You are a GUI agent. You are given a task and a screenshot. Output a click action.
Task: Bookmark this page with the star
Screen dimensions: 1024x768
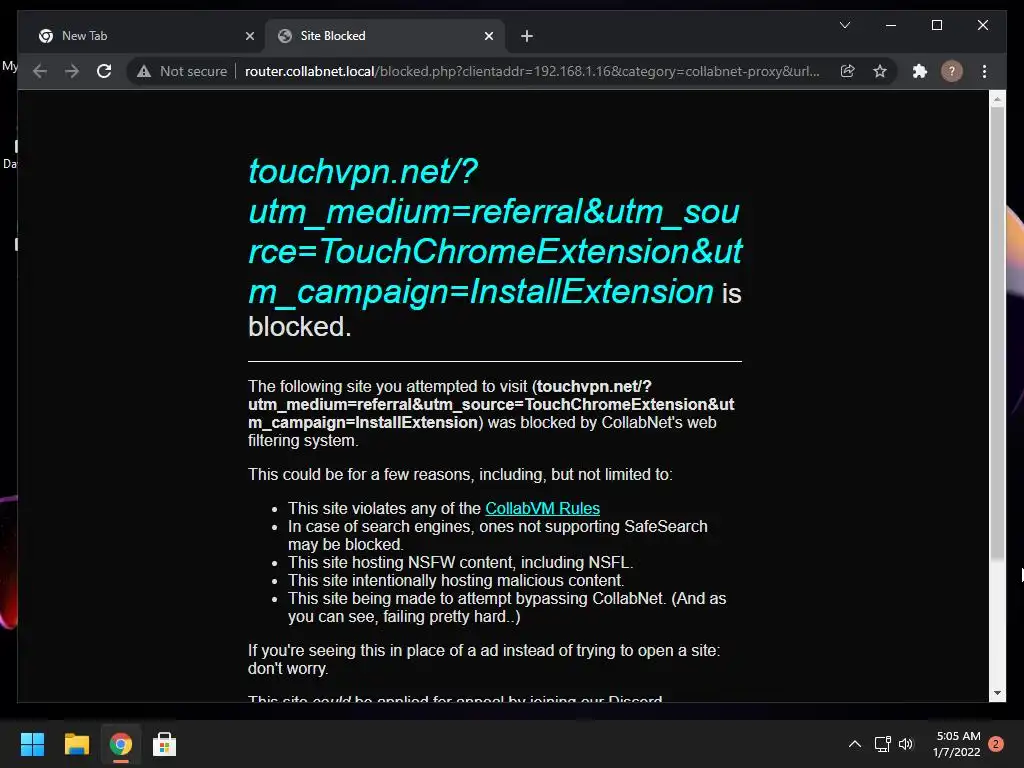click(880, 71)
